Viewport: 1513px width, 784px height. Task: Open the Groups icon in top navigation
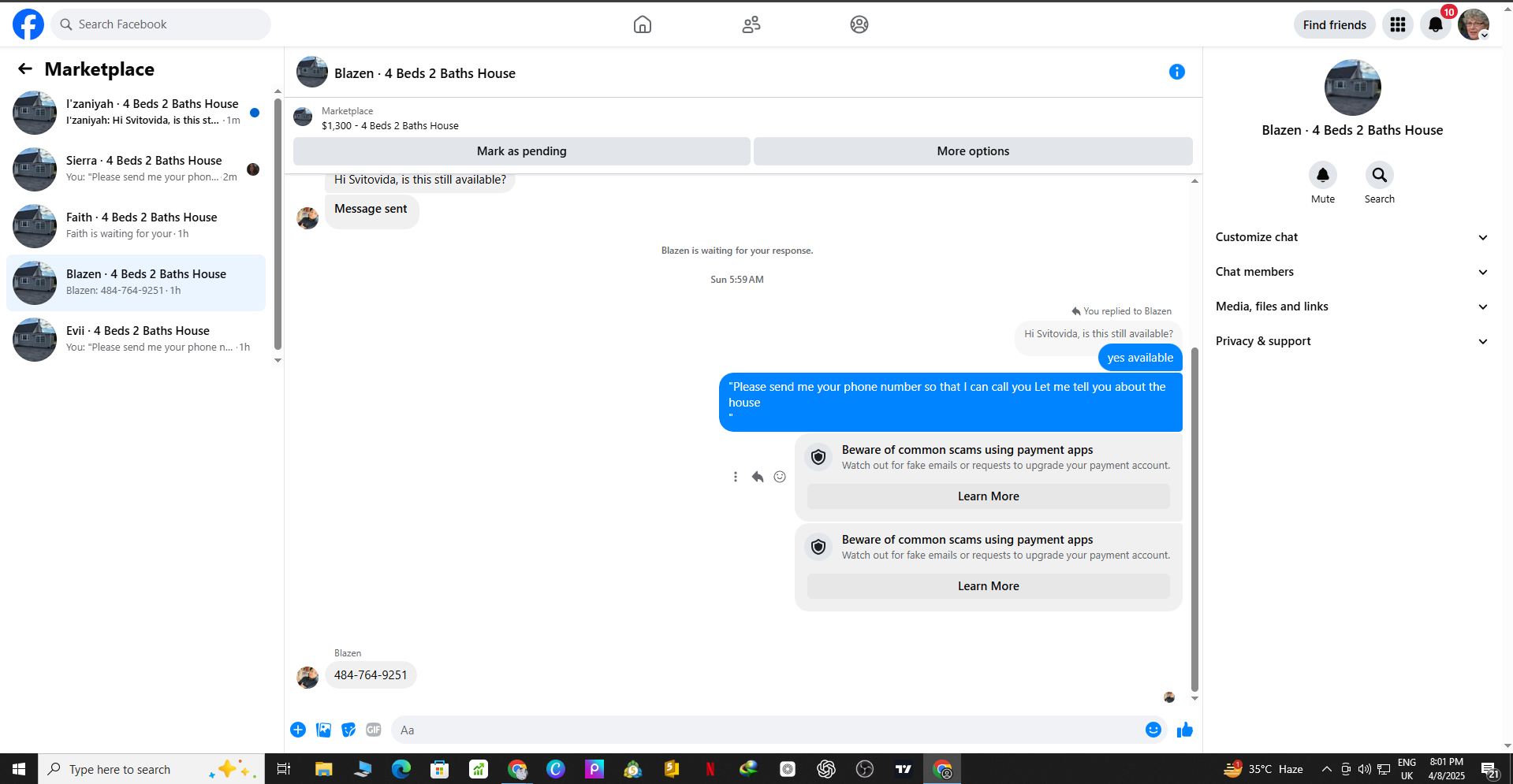859,24
